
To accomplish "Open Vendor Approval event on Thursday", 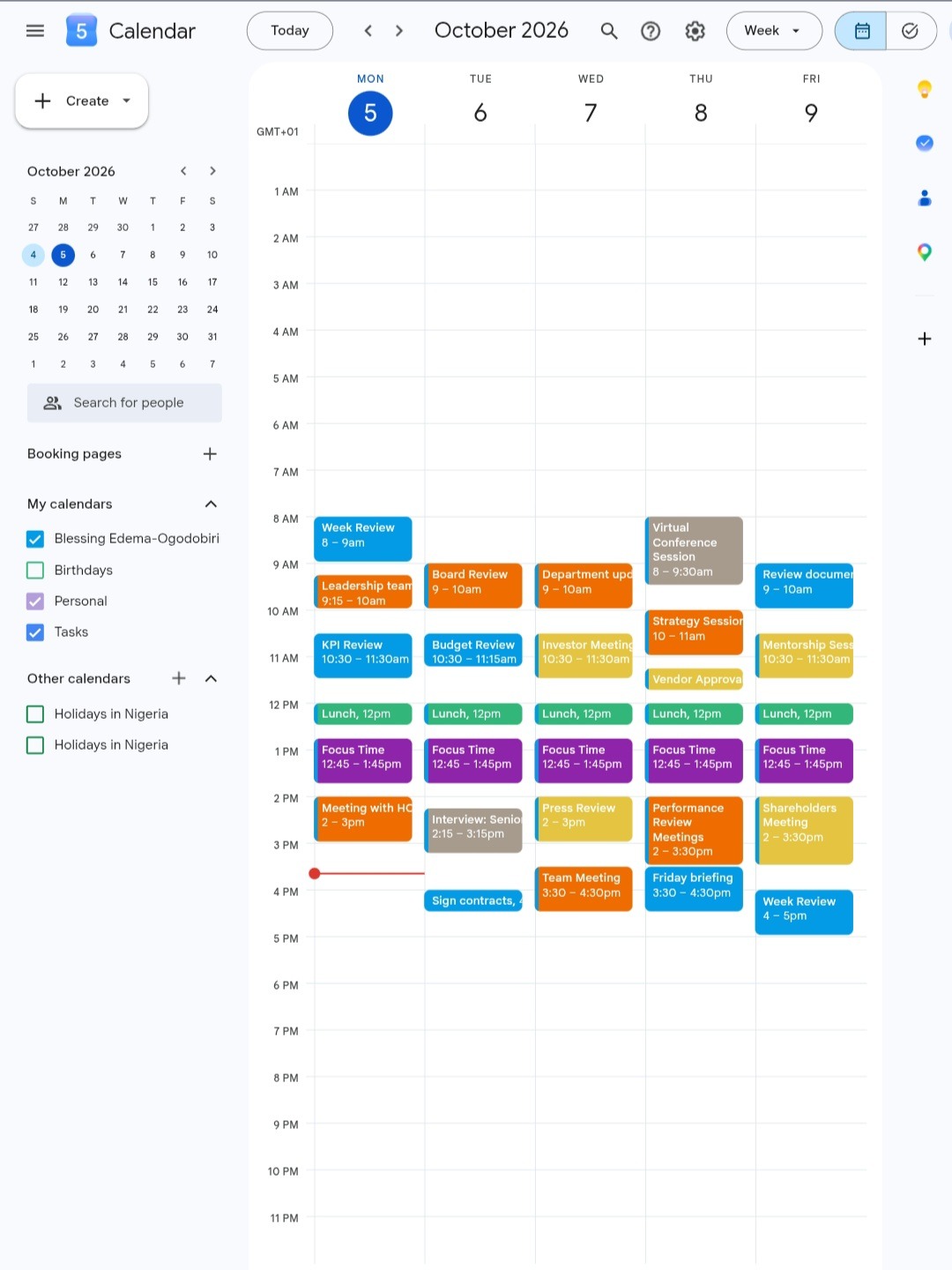I will click(x=694, y=679).
